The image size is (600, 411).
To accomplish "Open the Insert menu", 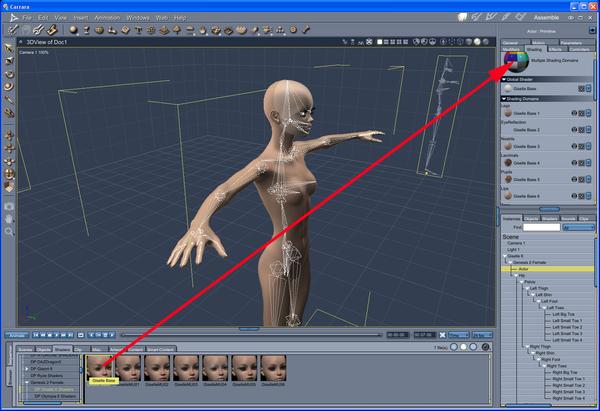I will click(80, 18).
